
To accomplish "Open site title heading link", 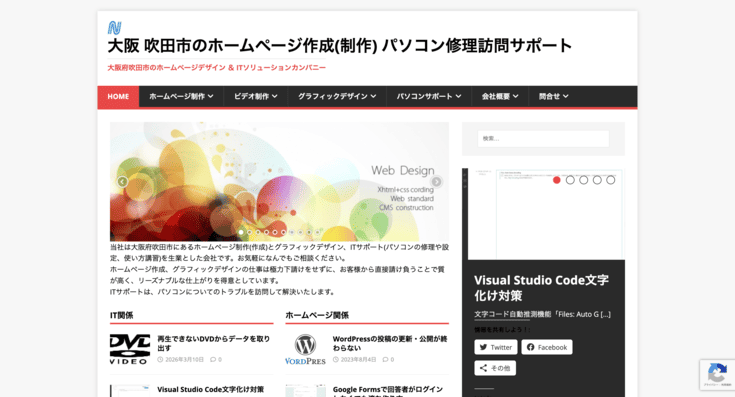I will click(x=340, y=46).
